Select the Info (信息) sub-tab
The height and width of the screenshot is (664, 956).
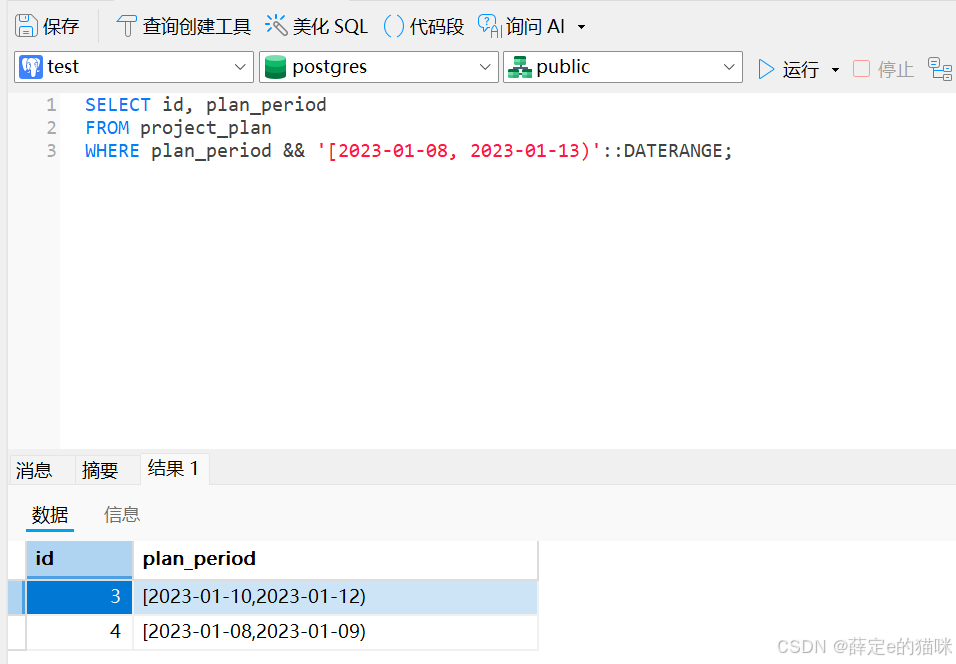122,515
